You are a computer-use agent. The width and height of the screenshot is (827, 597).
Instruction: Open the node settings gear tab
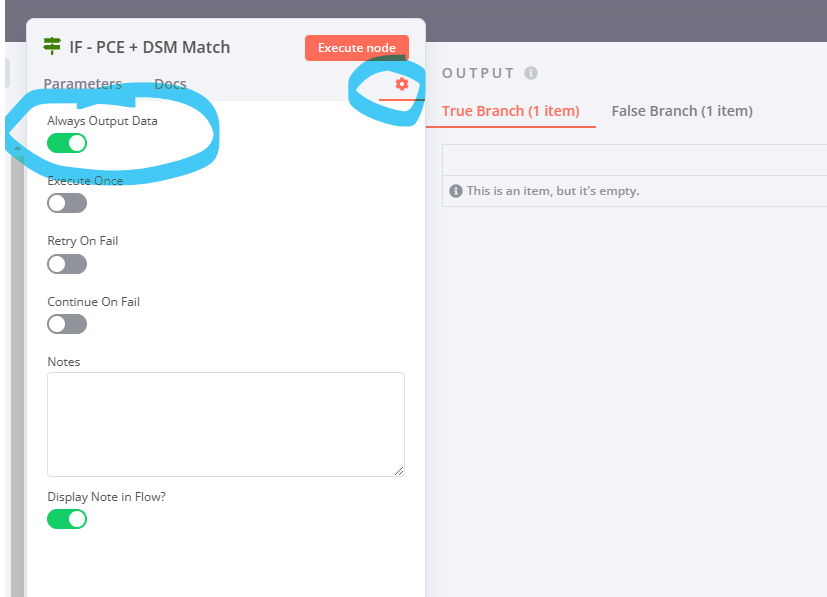pos(402,84)
